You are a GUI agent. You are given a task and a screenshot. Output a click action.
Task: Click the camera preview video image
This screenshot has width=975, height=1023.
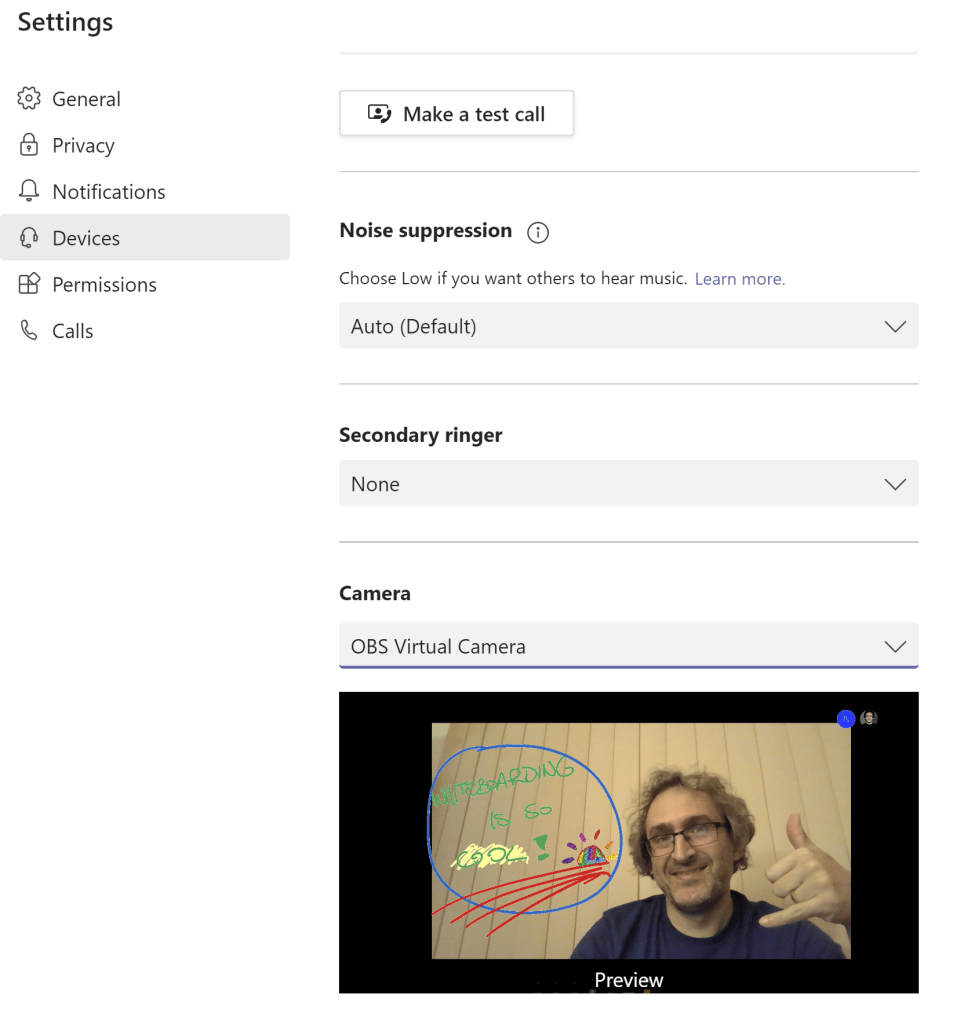click(x=640, y=840)
